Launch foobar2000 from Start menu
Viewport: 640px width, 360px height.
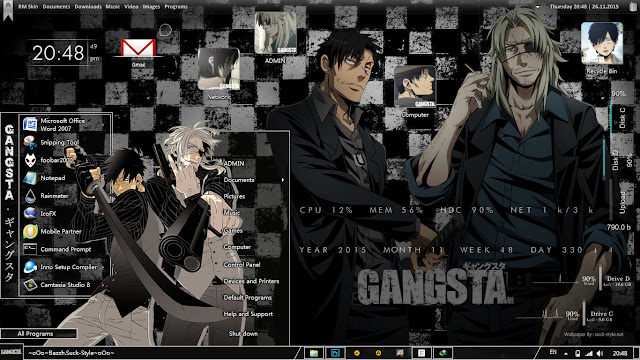pos(64,160)
